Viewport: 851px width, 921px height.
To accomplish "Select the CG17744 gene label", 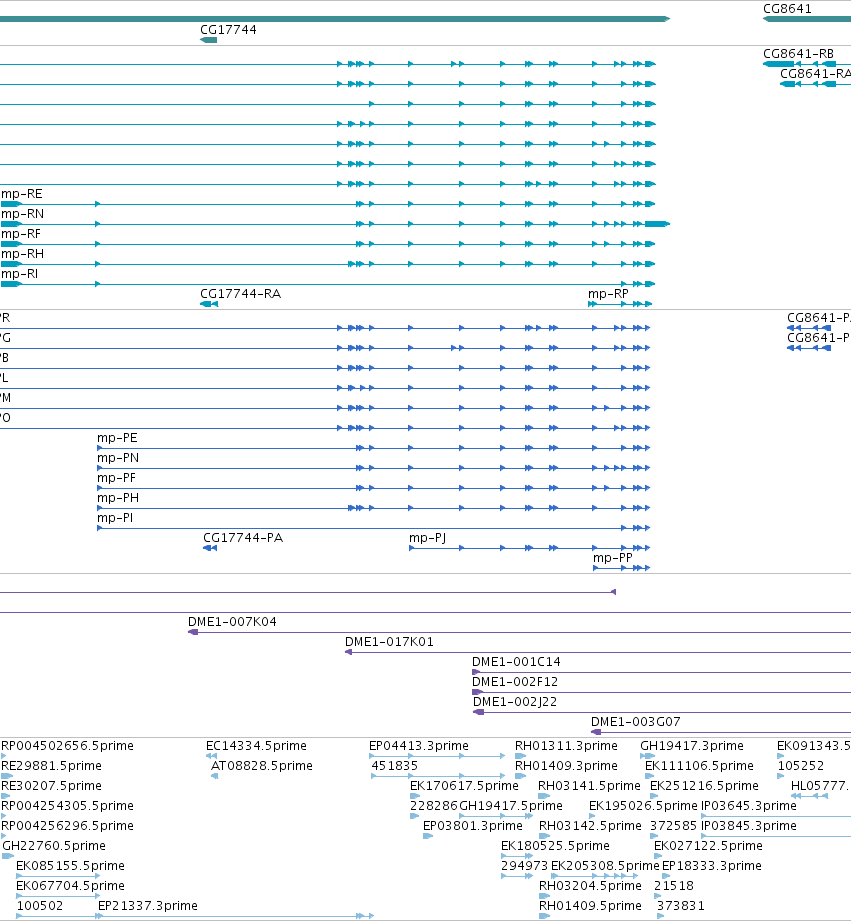I will [x=228, y=30].
